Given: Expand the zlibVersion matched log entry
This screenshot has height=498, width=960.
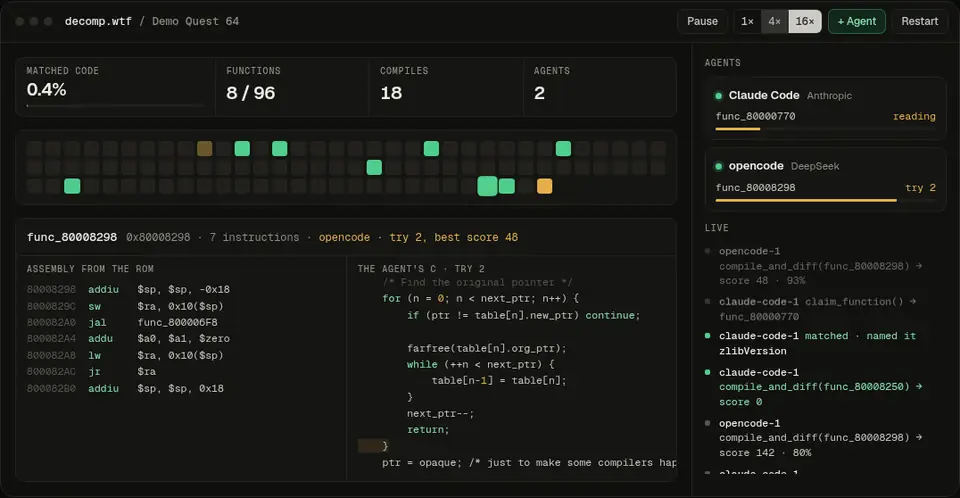Looking at the screenshot, I should coord(817,343).
